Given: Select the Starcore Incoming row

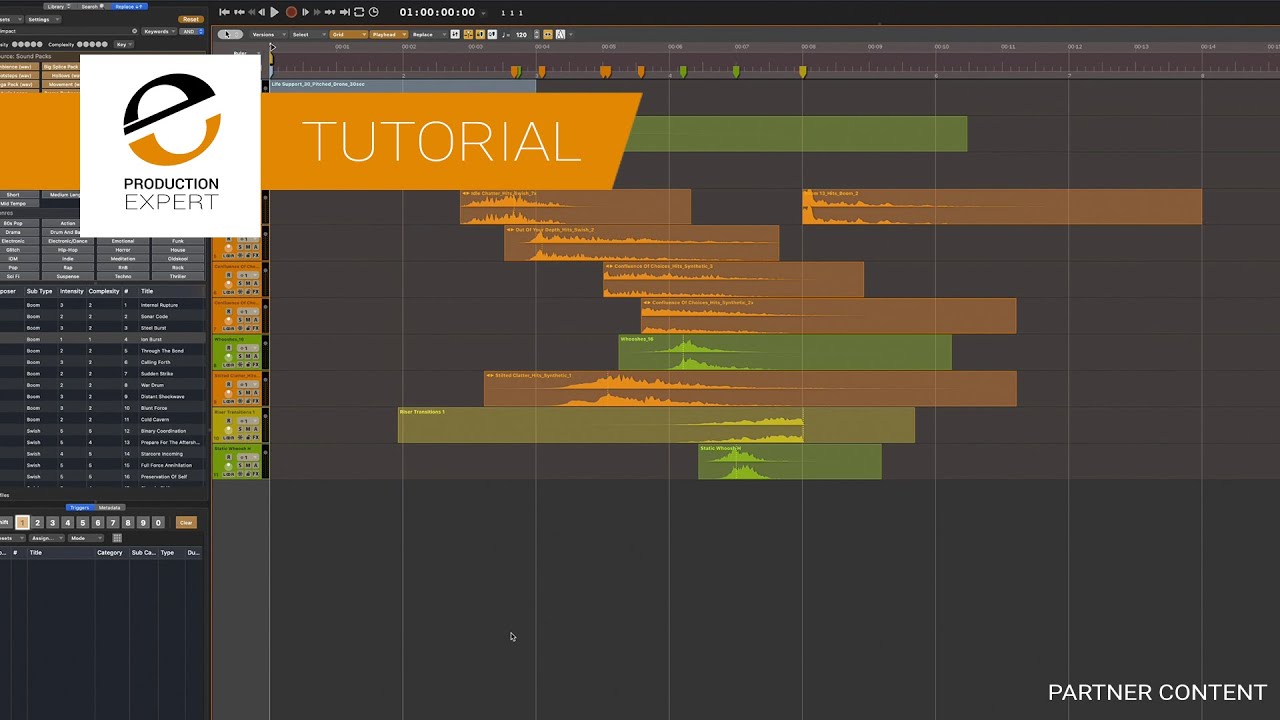Looking at the screenshot, I should coord(104,454).
